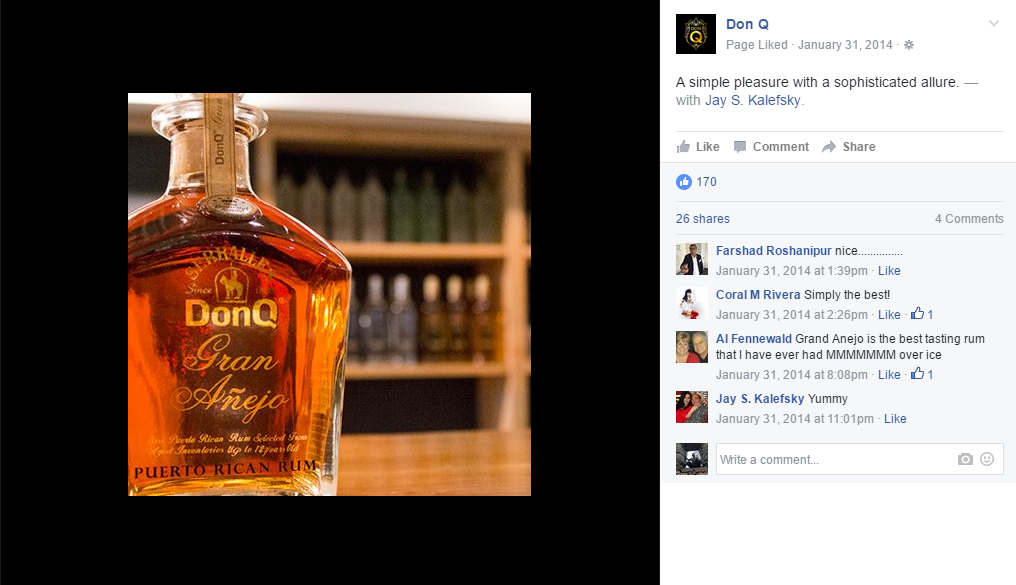Screen dimensions: 1016x585
Task: Open Farshad Roshanipur's profile name
Action: (x=773, y=251)
